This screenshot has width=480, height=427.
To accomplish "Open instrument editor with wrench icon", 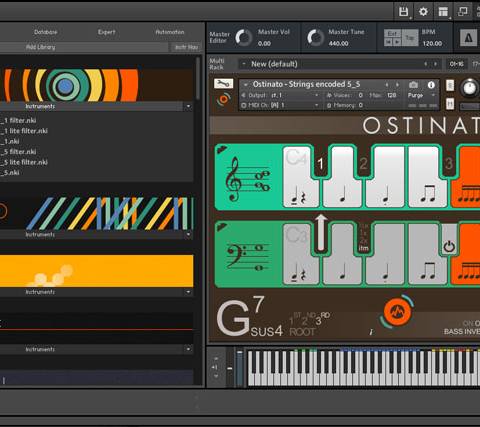I will pos(223,83).
